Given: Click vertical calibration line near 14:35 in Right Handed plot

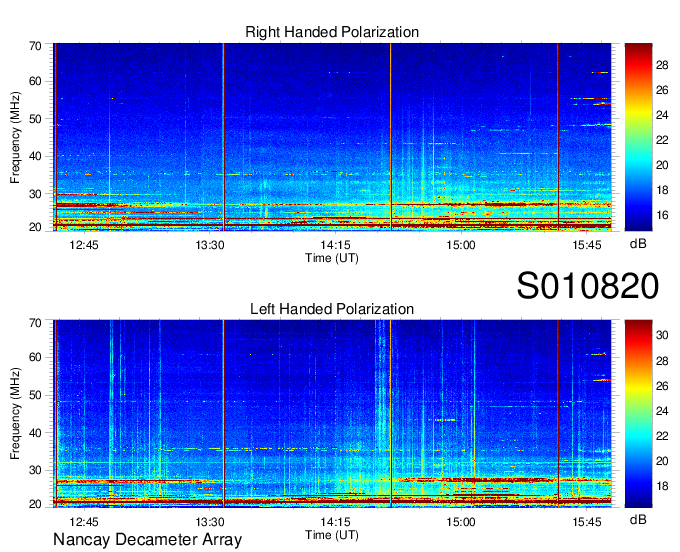Looking at the screenshot, I should [391, 137].
